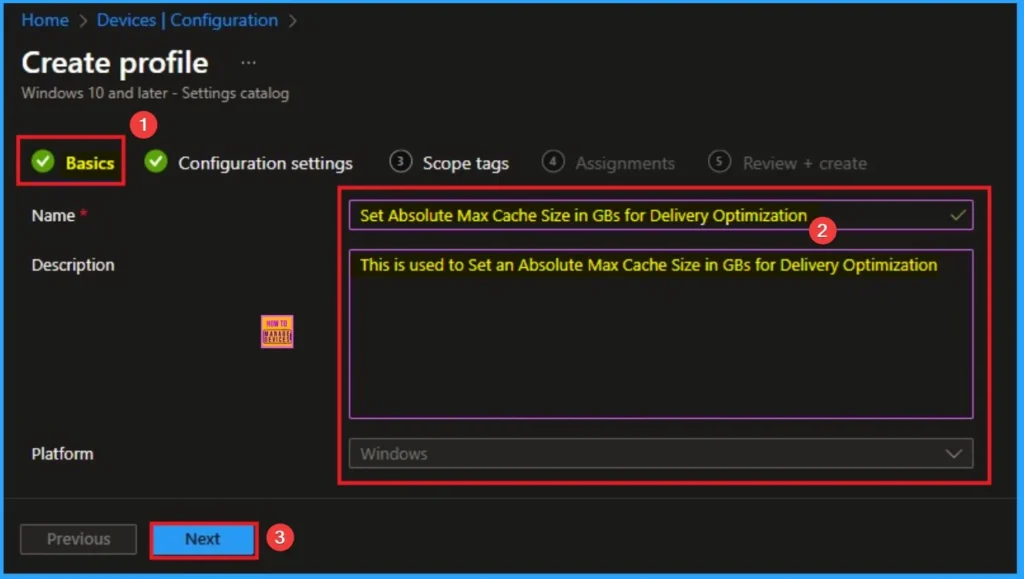Image resolution: width=1024 pixels, height=579 pixels.
Task: Click the step 5 circle for Review + create
Action: (x=719, y=162)
